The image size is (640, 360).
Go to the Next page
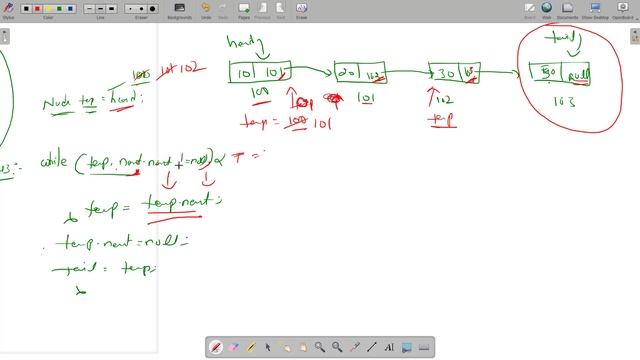[x=280, y=11]
